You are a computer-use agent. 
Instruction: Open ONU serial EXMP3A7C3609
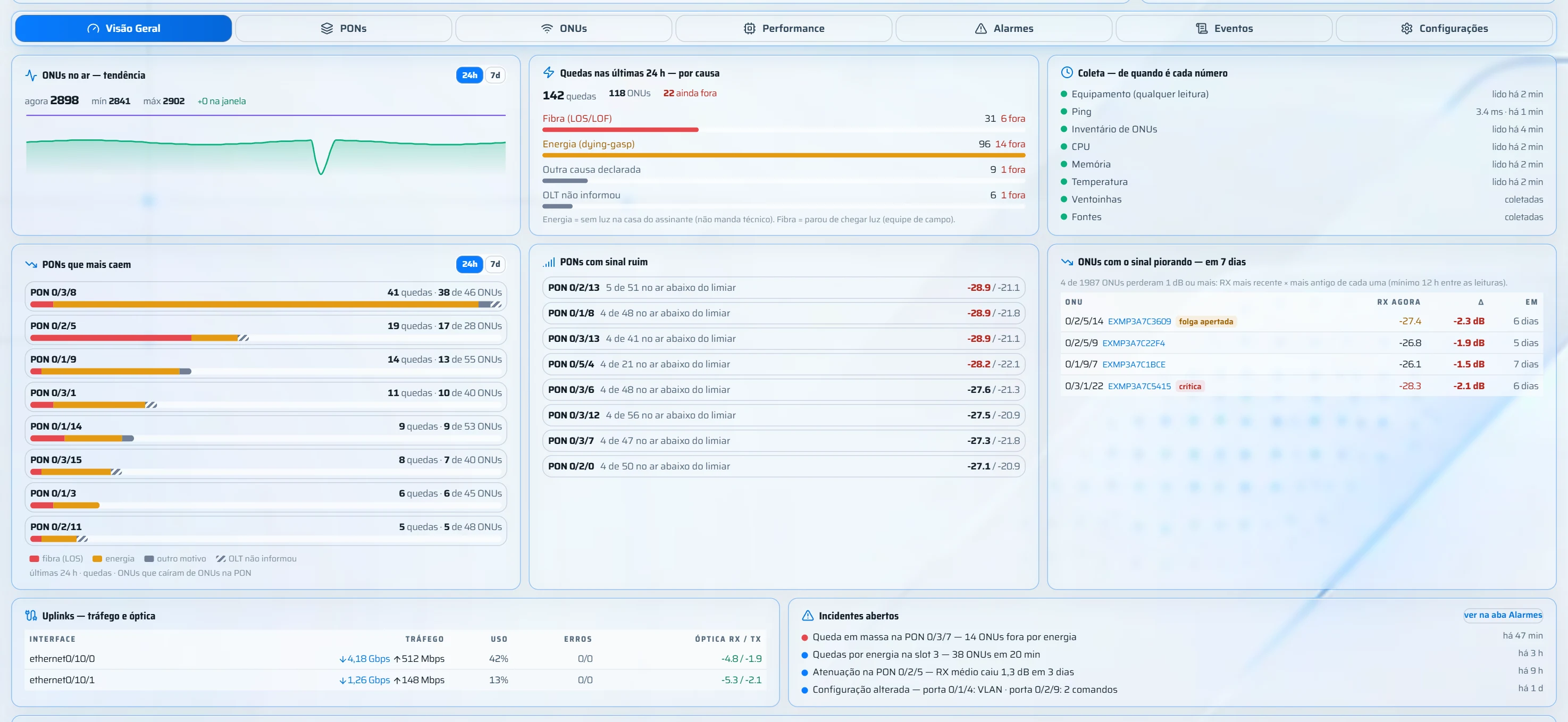1139,322
